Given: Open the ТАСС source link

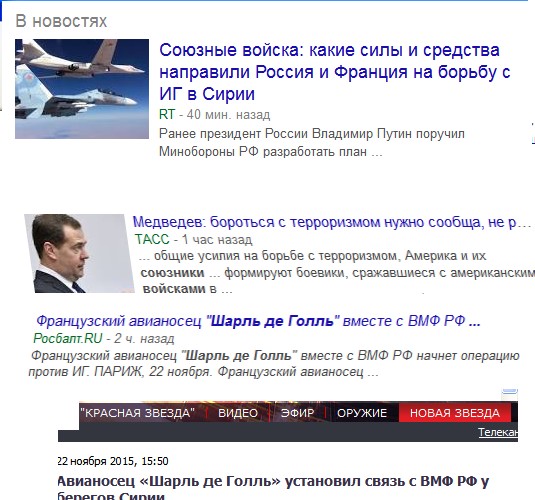Looking at the screenshot, I should pos(152,239).
